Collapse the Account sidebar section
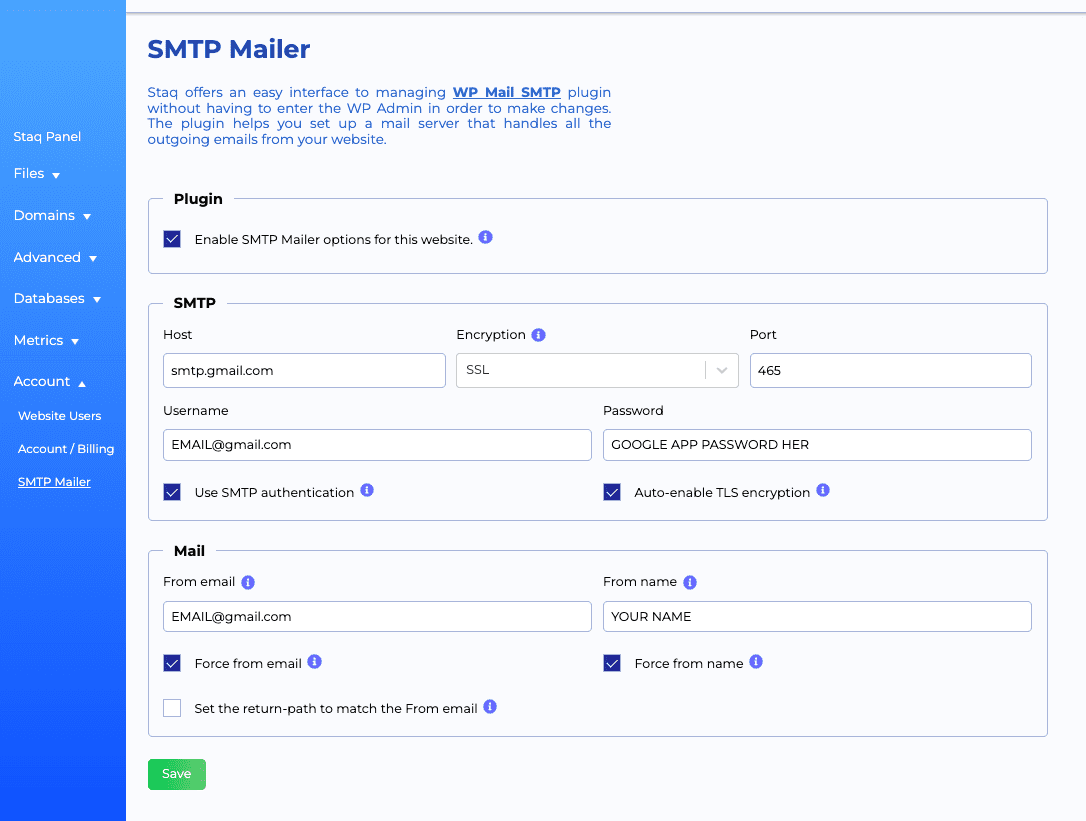1086x821 pixels. coord(49,382)
